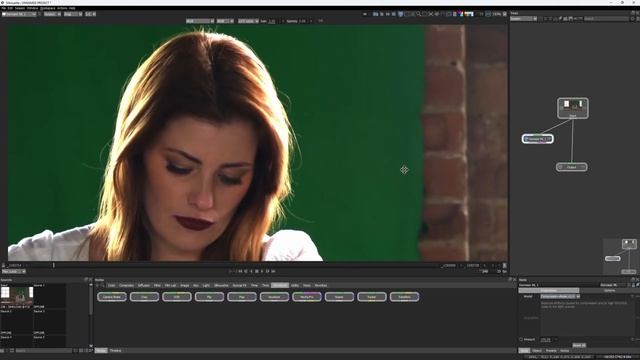
Task: Add the Crop node
Action: 144,297
